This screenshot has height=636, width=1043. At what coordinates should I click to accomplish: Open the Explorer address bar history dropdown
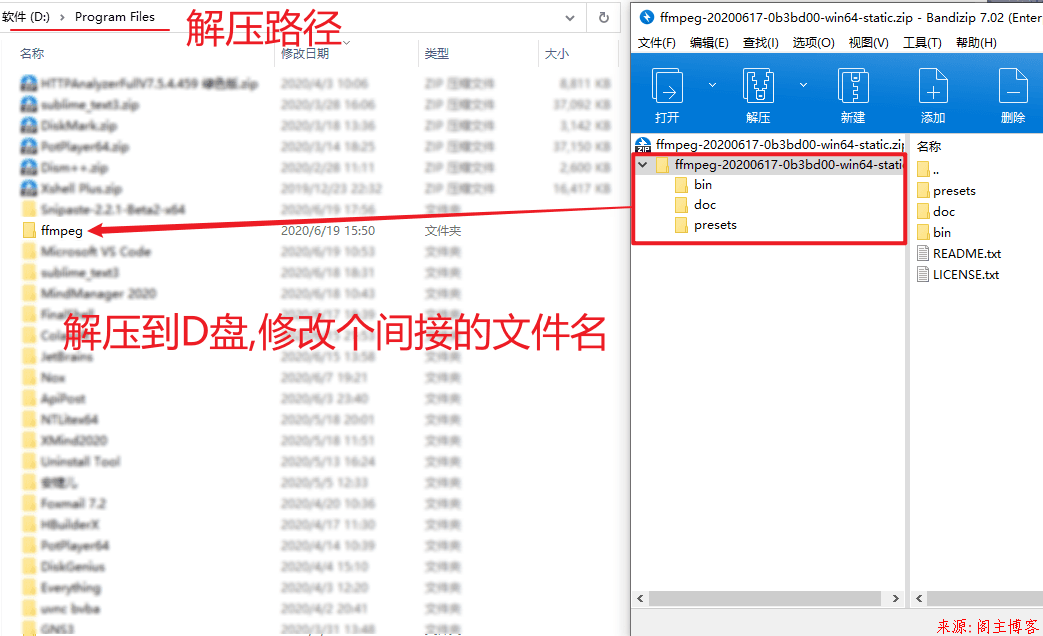570,18
